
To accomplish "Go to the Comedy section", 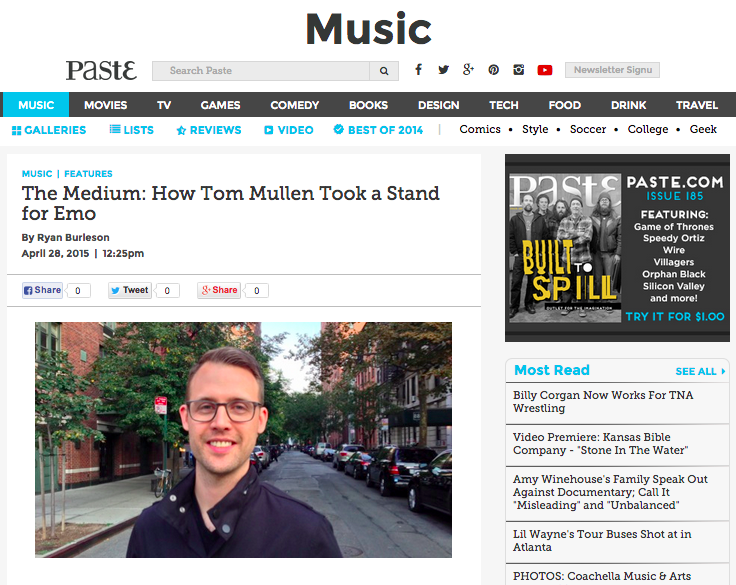I will tap(294, 105).
